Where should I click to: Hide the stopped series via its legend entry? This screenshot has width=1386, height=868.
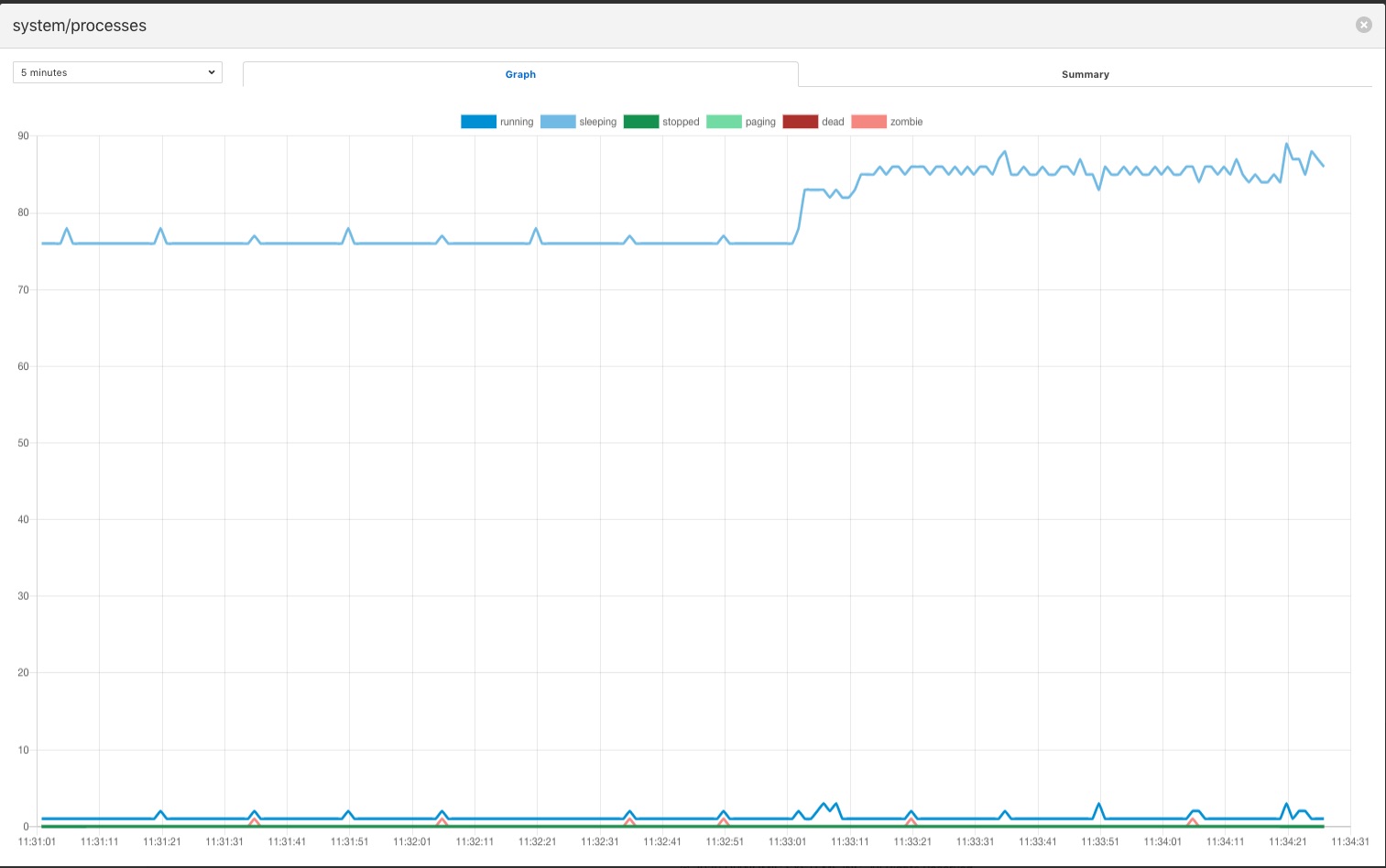[x=660, y=122]
